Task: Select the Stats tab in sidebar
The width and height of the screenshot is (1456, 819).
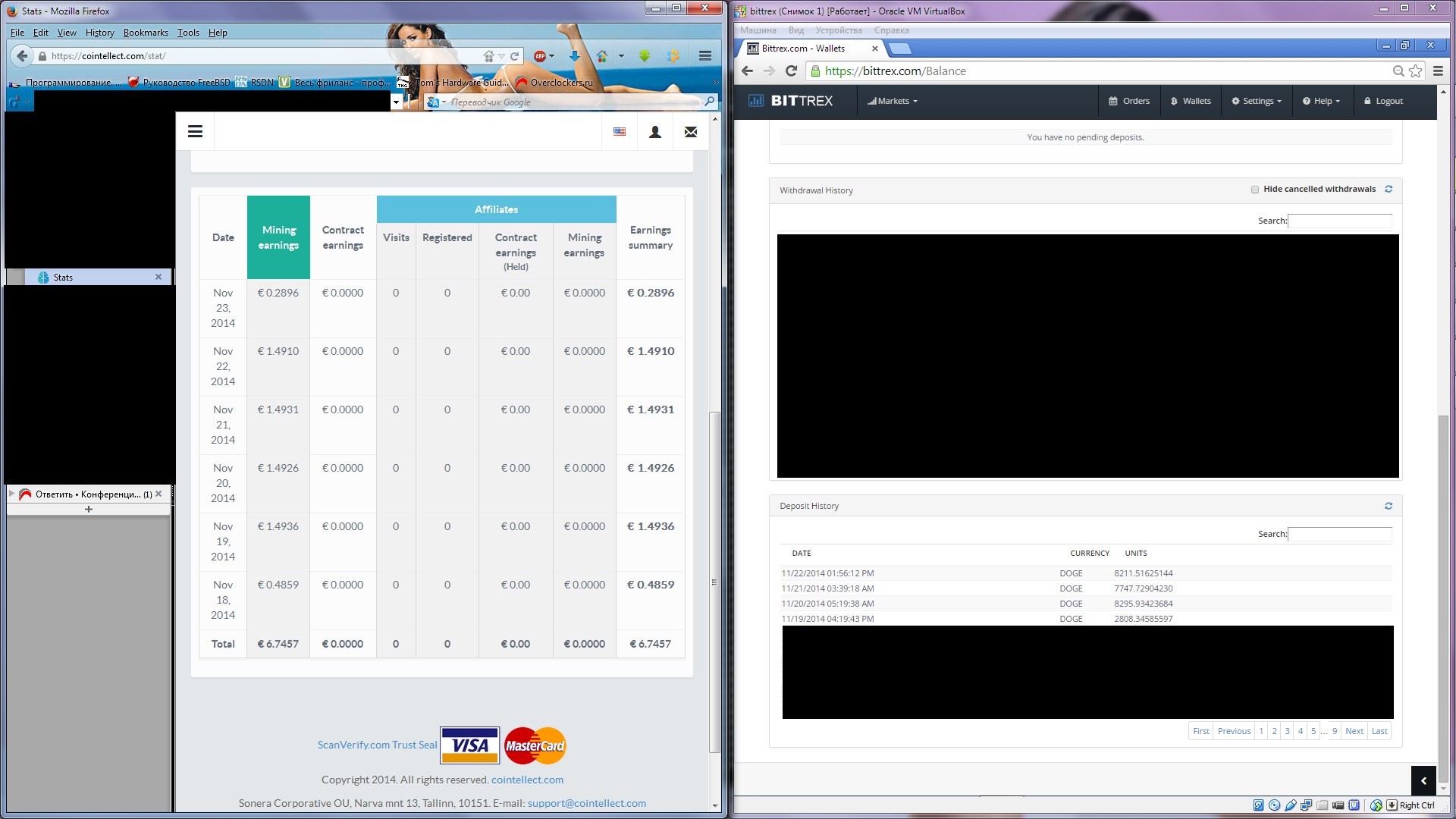Action: point(64,278)
